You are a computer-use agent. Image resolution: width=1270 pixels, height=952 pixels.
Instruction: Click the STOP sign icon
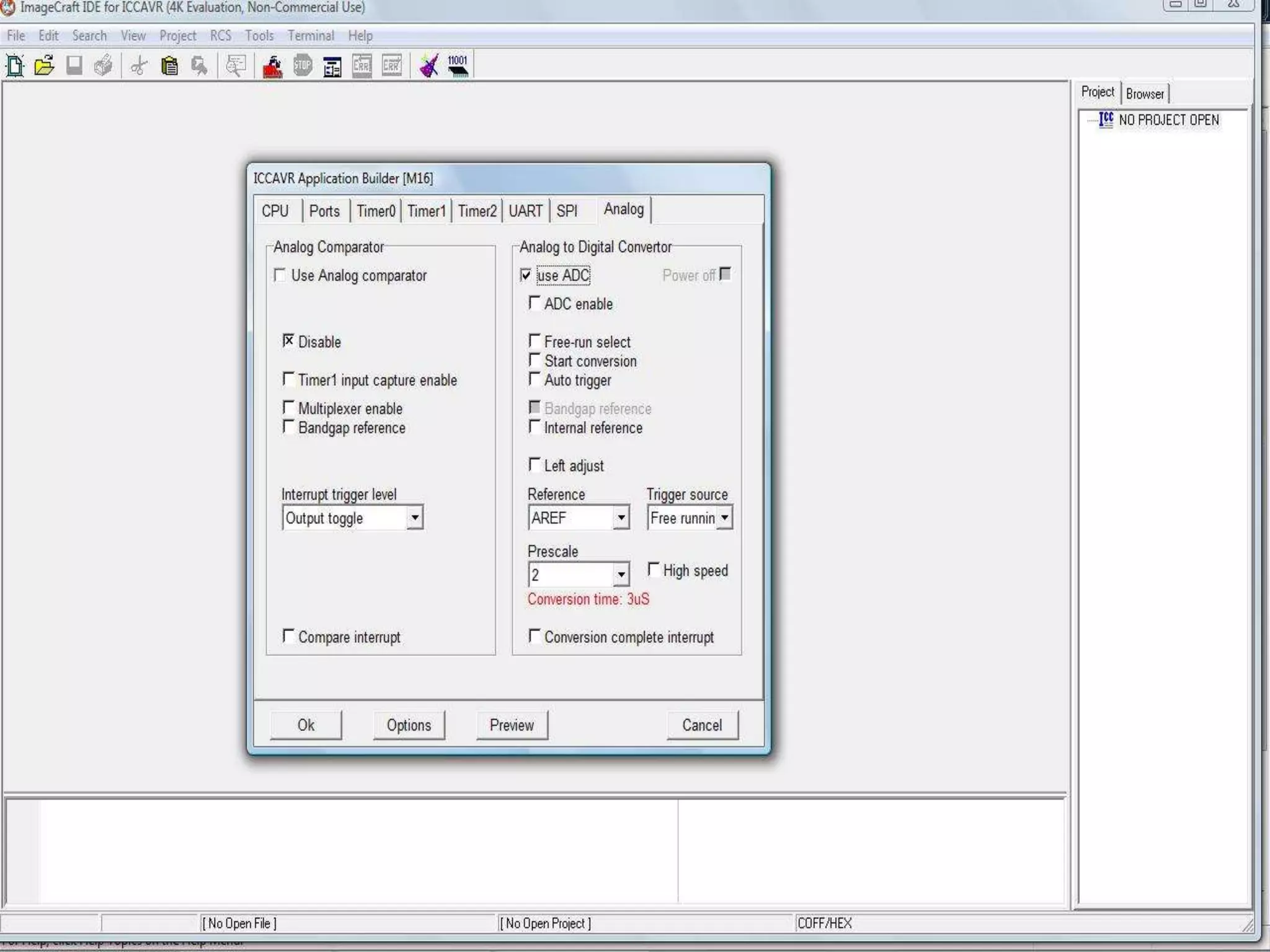click(303, 65)
